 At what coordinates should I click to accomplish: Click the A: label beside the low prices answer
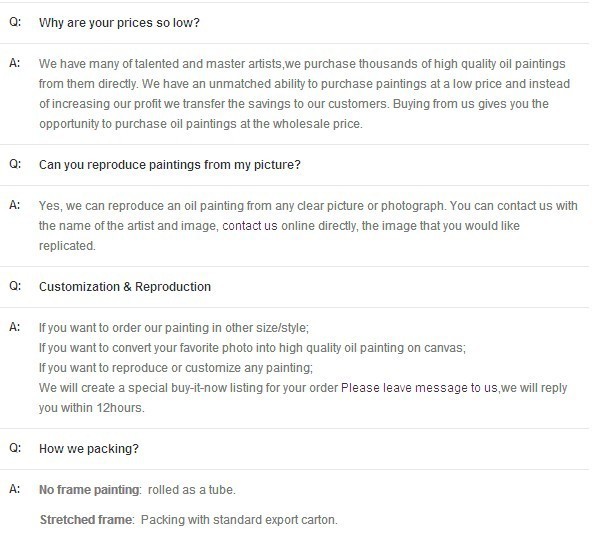(x=15, y=60)
